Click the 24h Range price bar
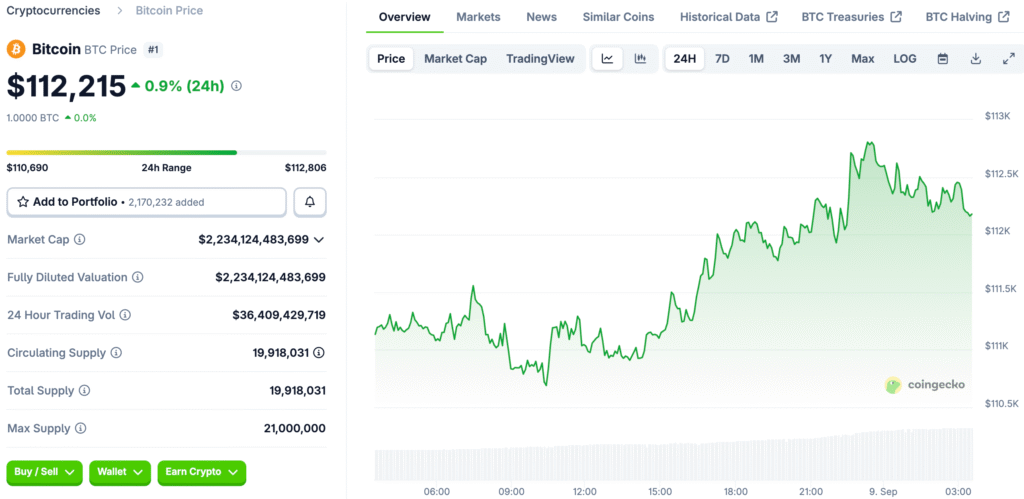This screenshot has width=1024, height=499. coord(166,152)
